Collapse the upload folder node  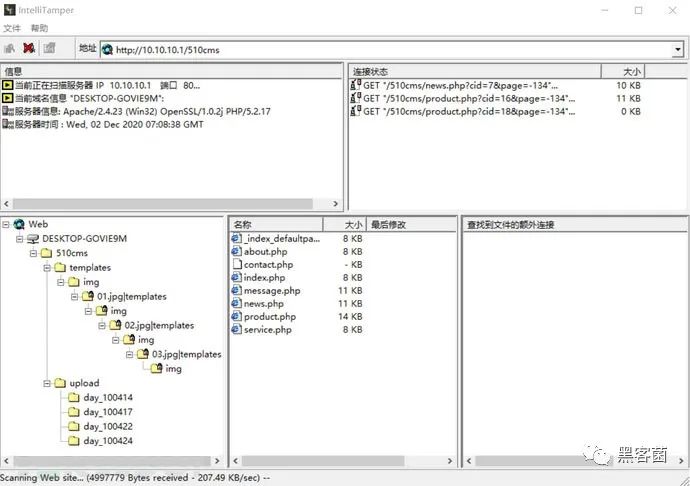point(47,383)
